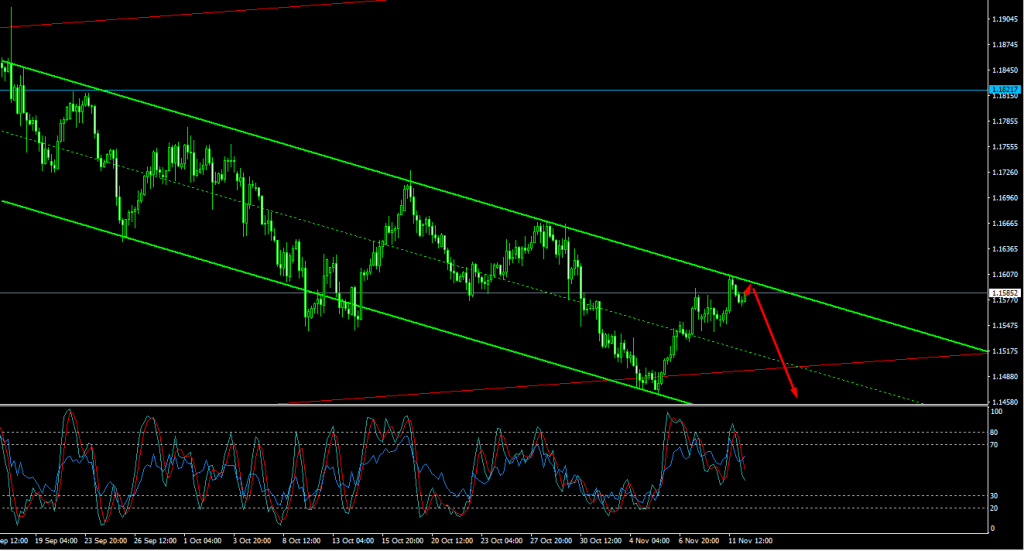Click the oscillator 80 level label
The width and height of the screenshot is (1024, 551).
click(x=994, y=432)
